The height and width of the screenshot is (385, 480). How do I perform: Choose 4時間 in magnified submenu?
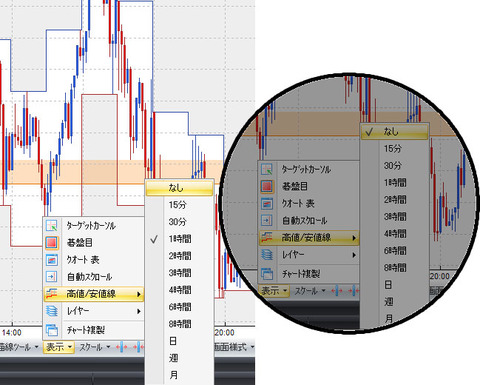(x=394, y=233)
